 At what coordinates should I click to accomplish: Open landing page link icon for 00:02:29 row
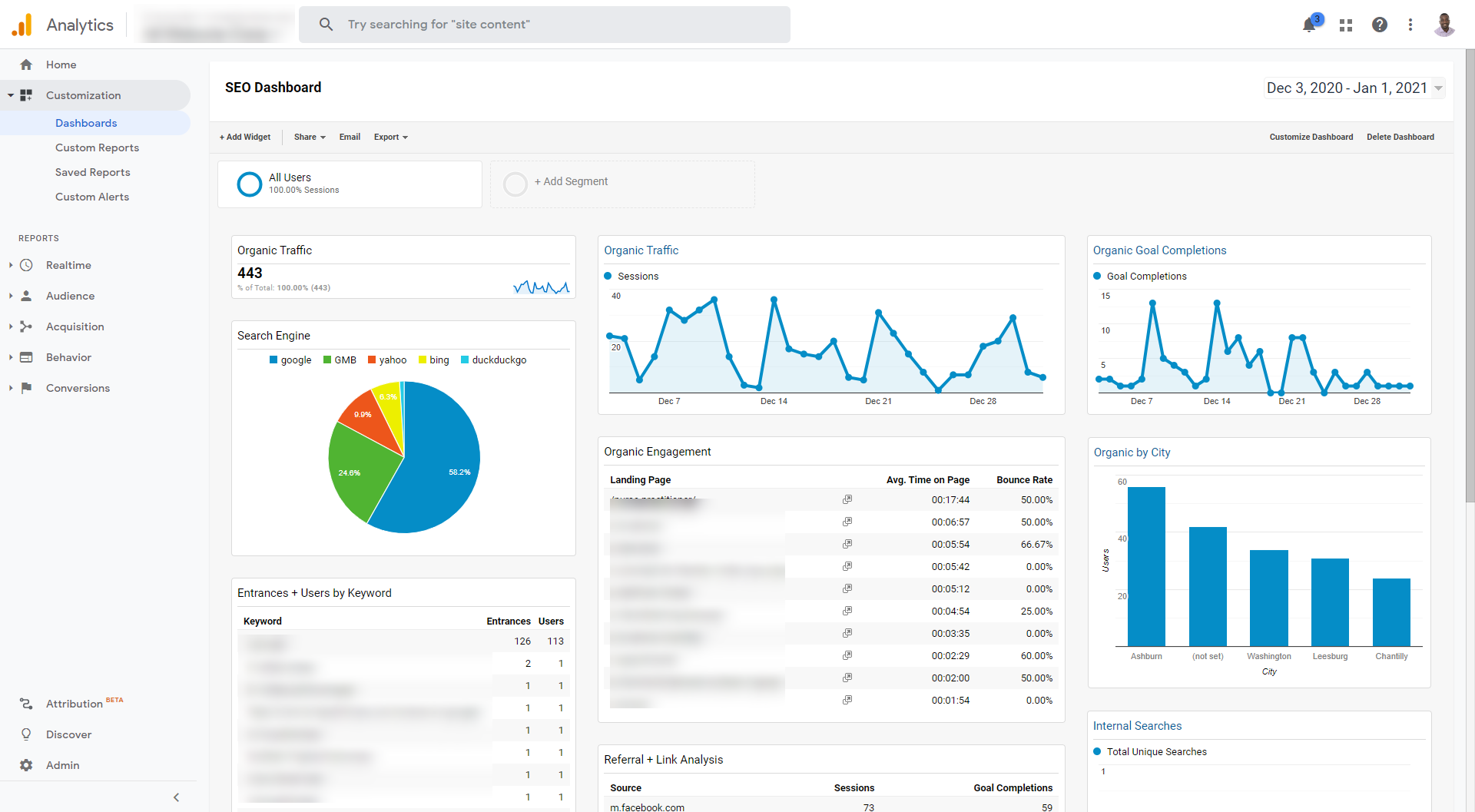847,655
